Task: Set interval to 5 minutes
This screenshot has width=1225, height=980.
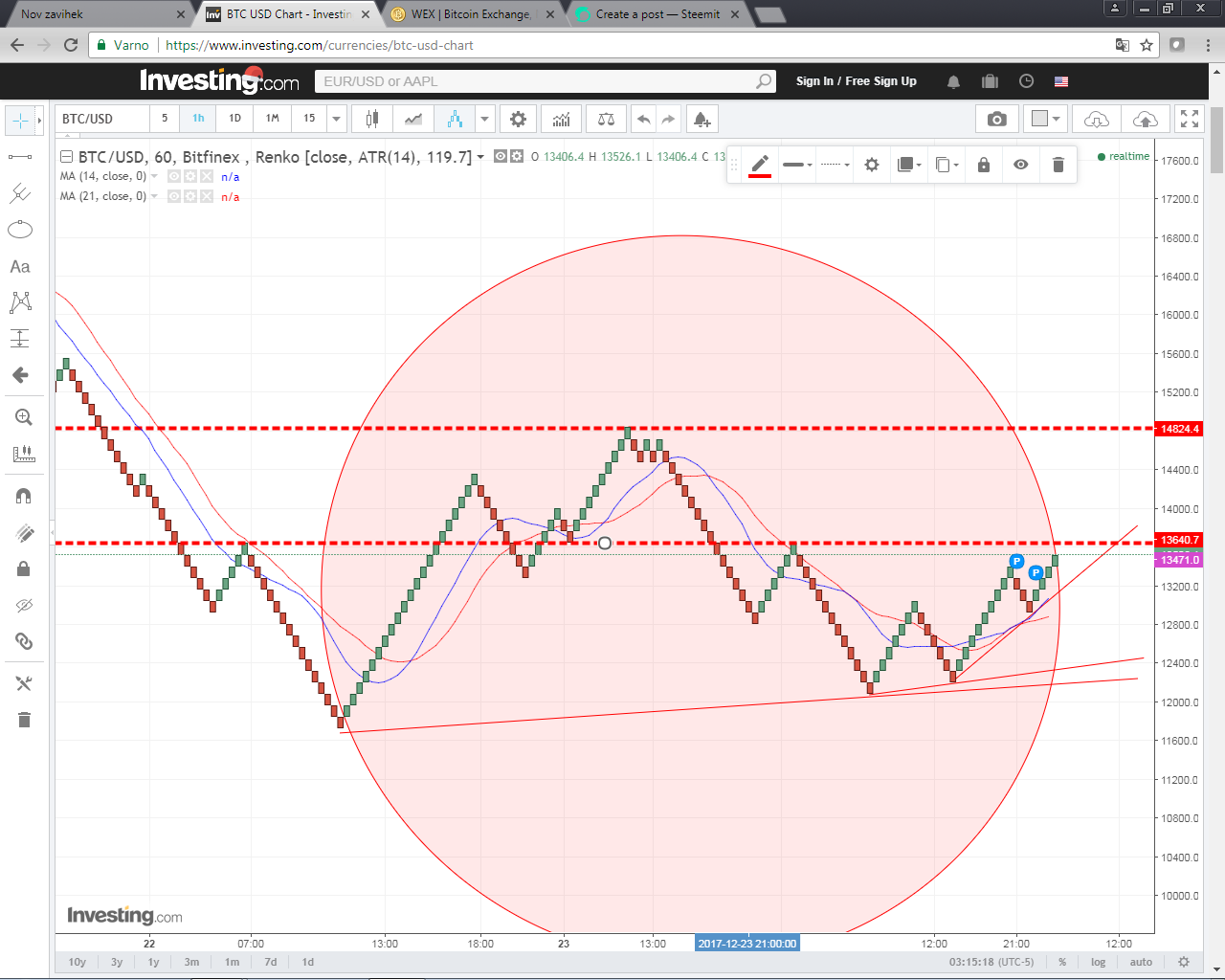Action: pyautogui.click(x=165, y=119)
